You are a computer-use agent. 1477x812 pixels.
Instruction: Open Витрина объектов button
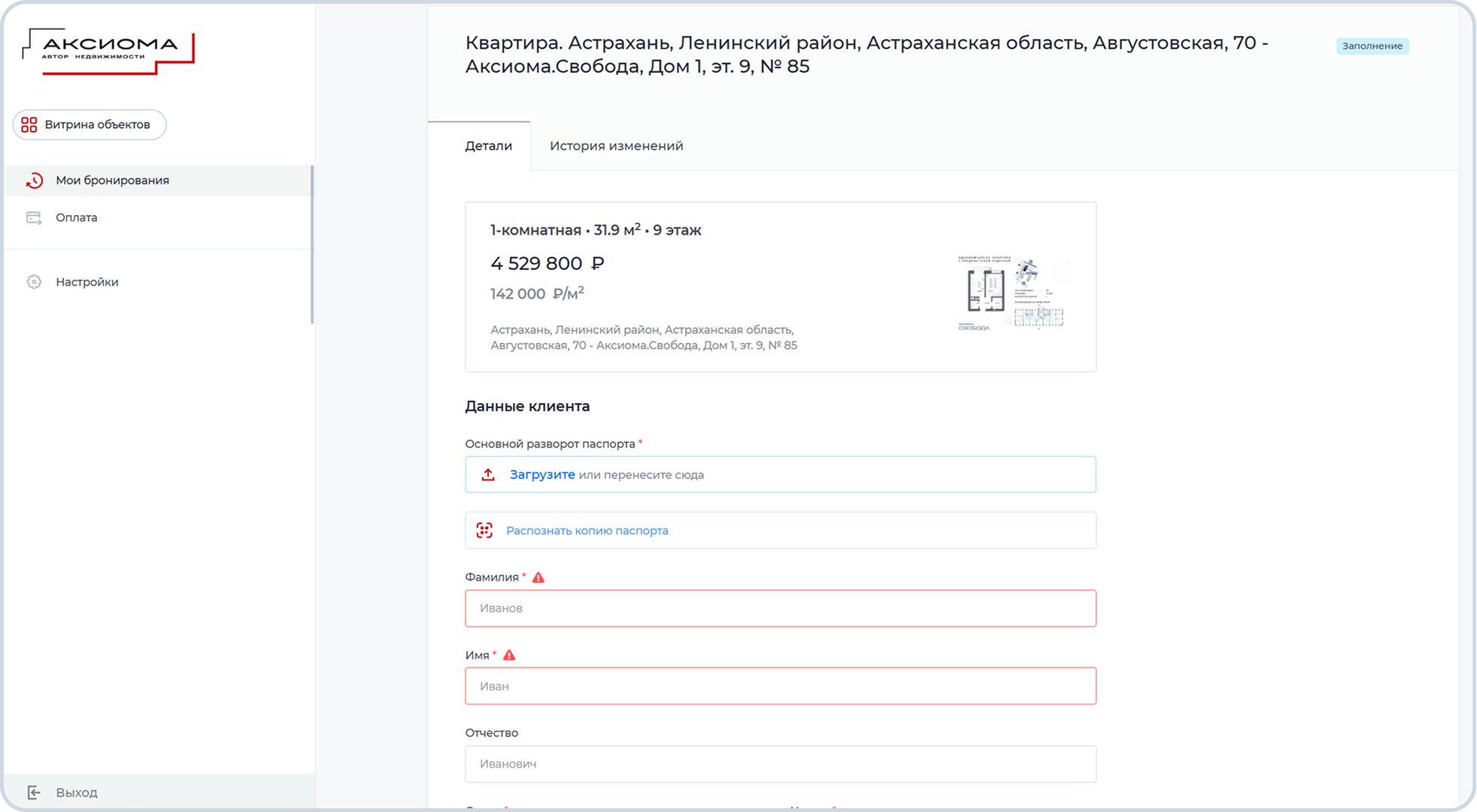[x=97, y=125]
